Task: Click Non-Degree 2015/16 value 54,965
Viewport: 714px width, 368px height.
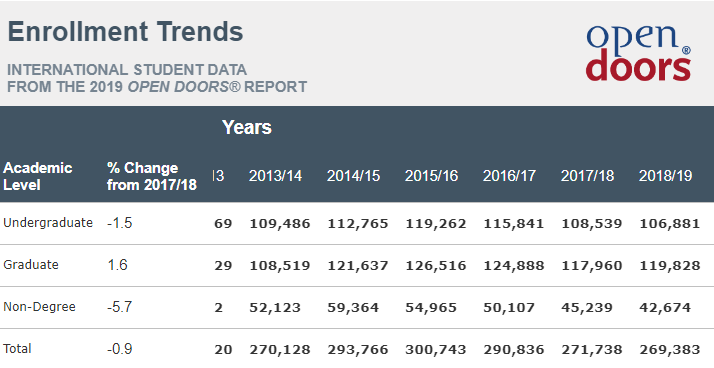Action: pyautogui.click(x=431, y=308)
